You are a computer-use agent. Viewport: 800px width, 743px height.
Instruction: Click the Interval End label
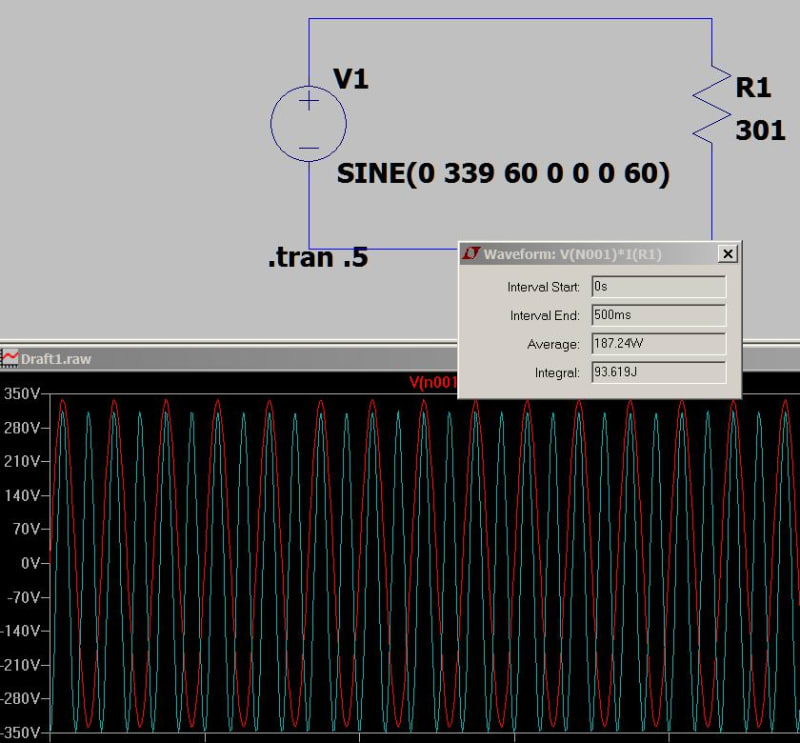click(x=545, y=316)
